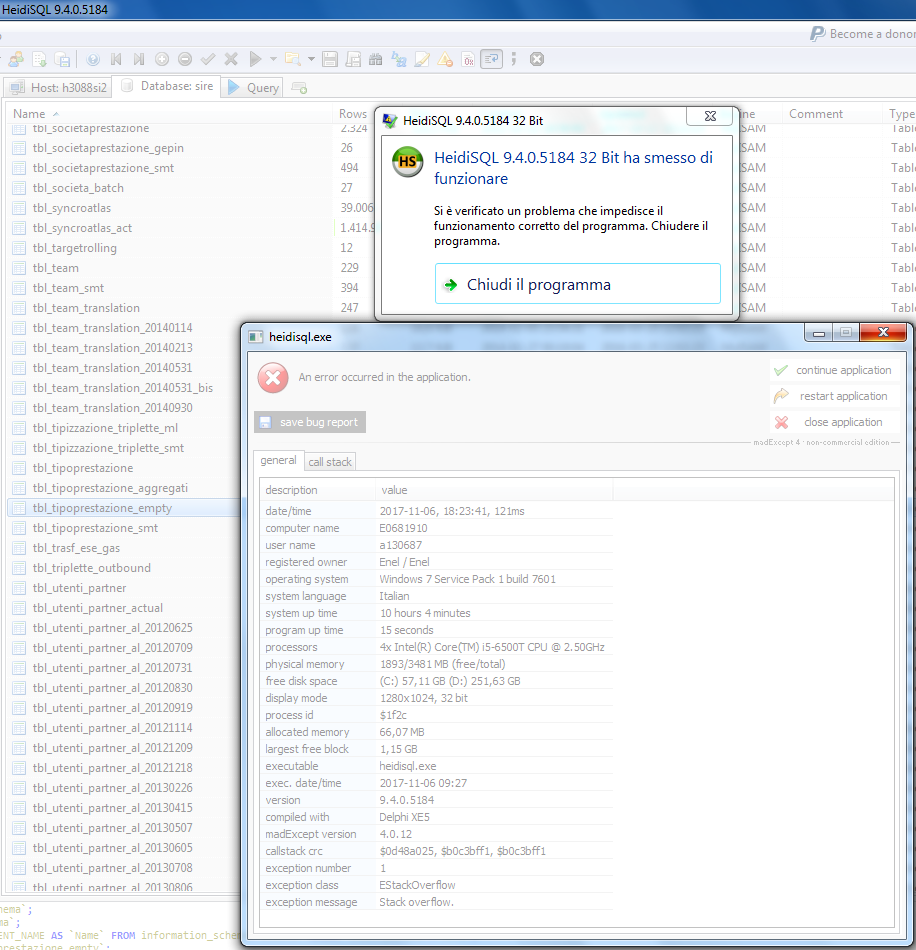Open the load SQL file dropdown arrow

pyautogui.click(x=311, y=59)
